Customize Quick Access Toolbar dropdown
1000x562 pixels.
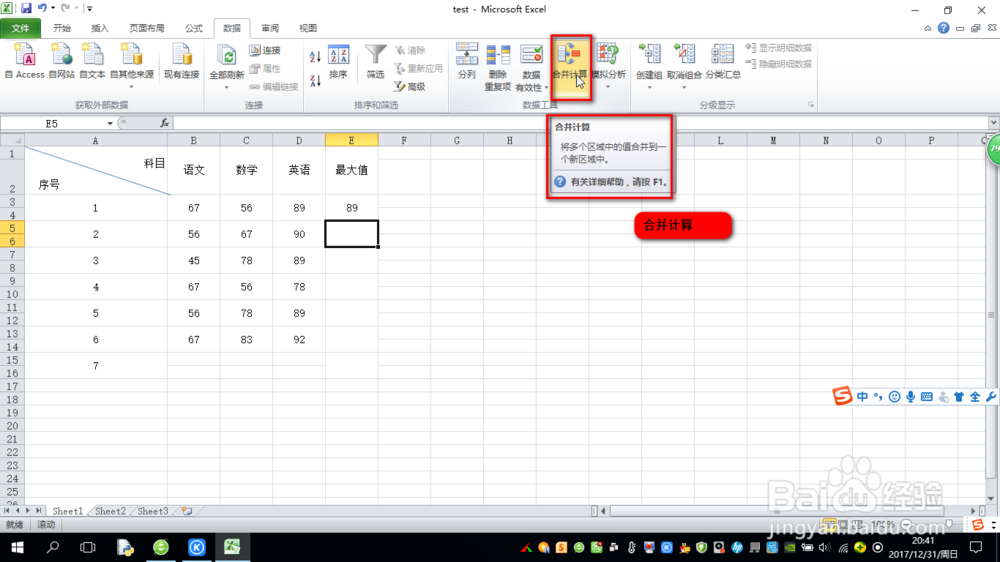(x=89, y=8)
